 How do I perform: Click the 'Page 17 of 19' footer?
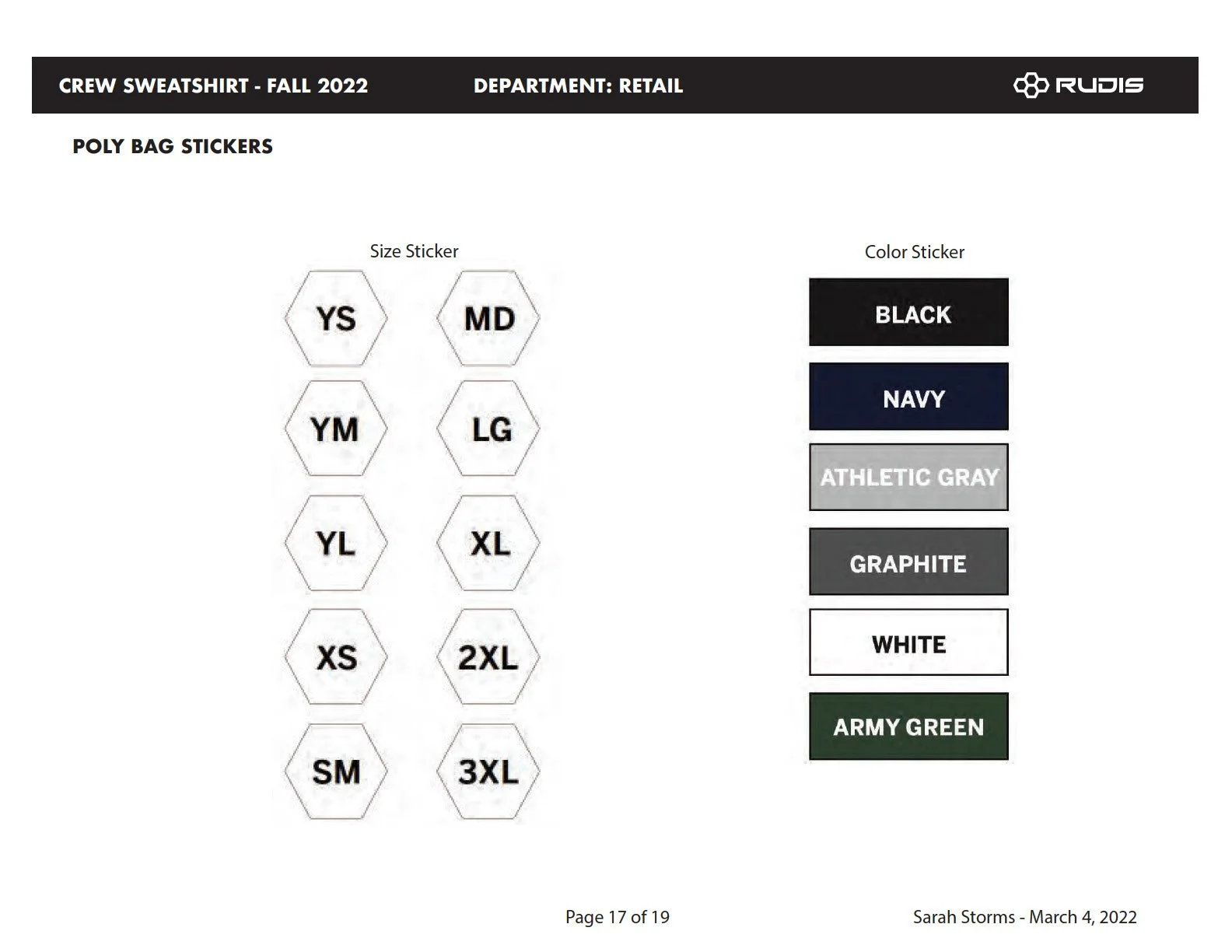[618, 917]
